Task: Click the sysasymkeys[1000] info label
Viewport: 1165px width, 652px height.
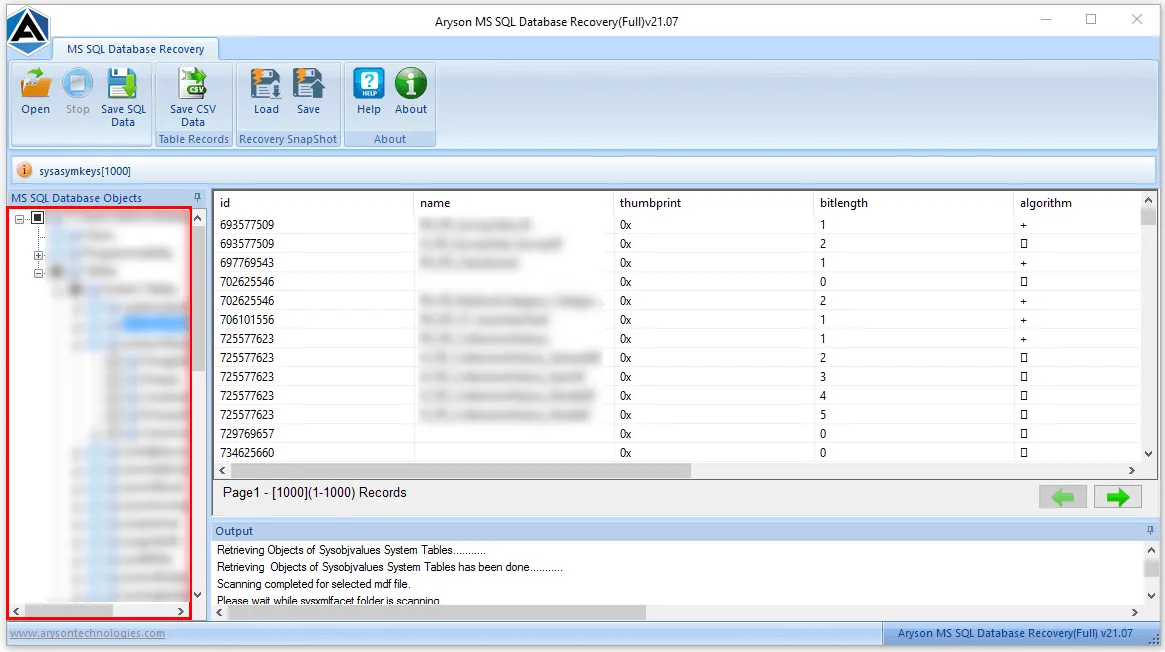Action: [x=85, y=171]
